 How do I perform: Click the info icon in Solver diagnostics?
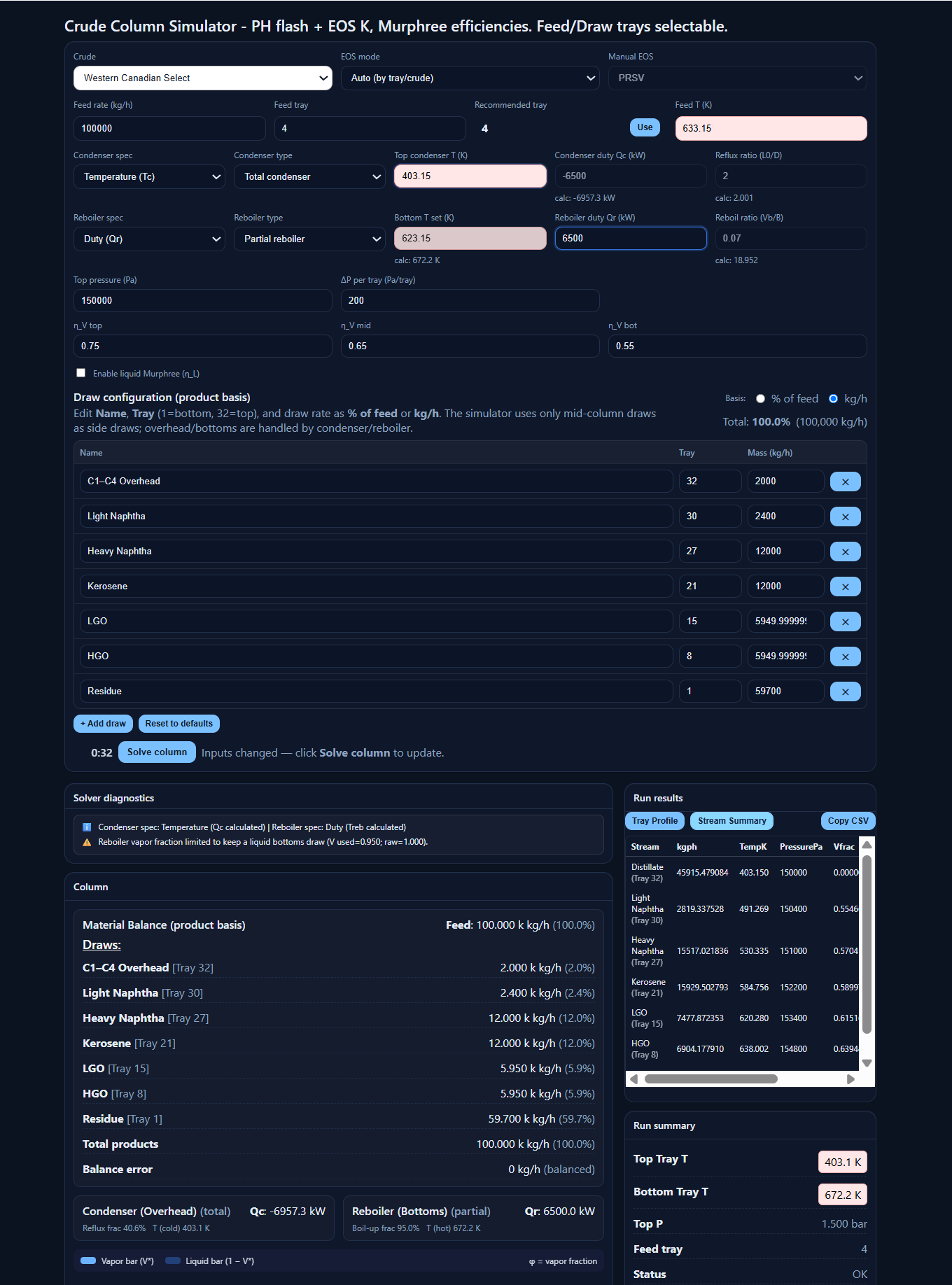point(87,827)
